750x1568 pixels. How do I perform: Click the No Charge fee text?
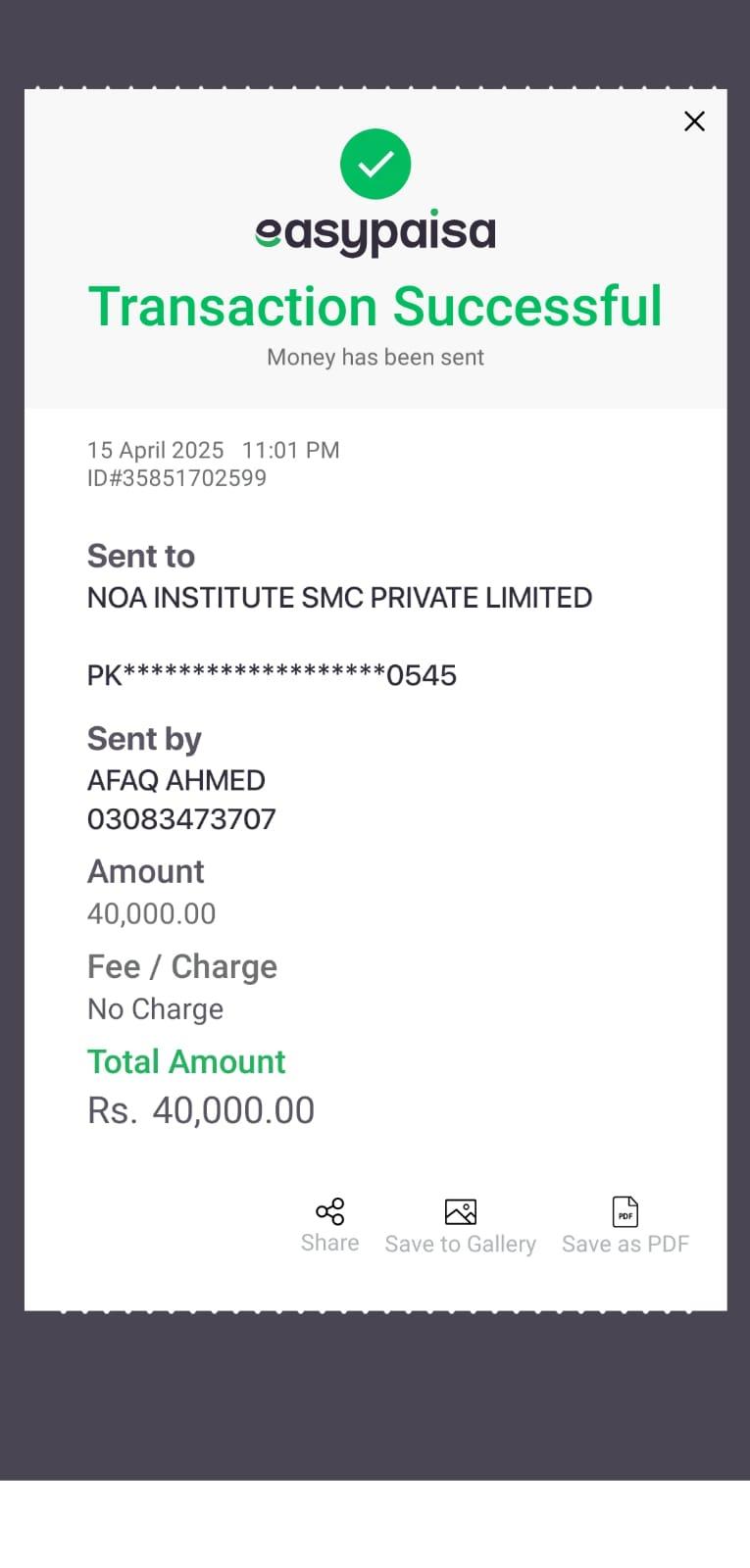(155, 1009)
